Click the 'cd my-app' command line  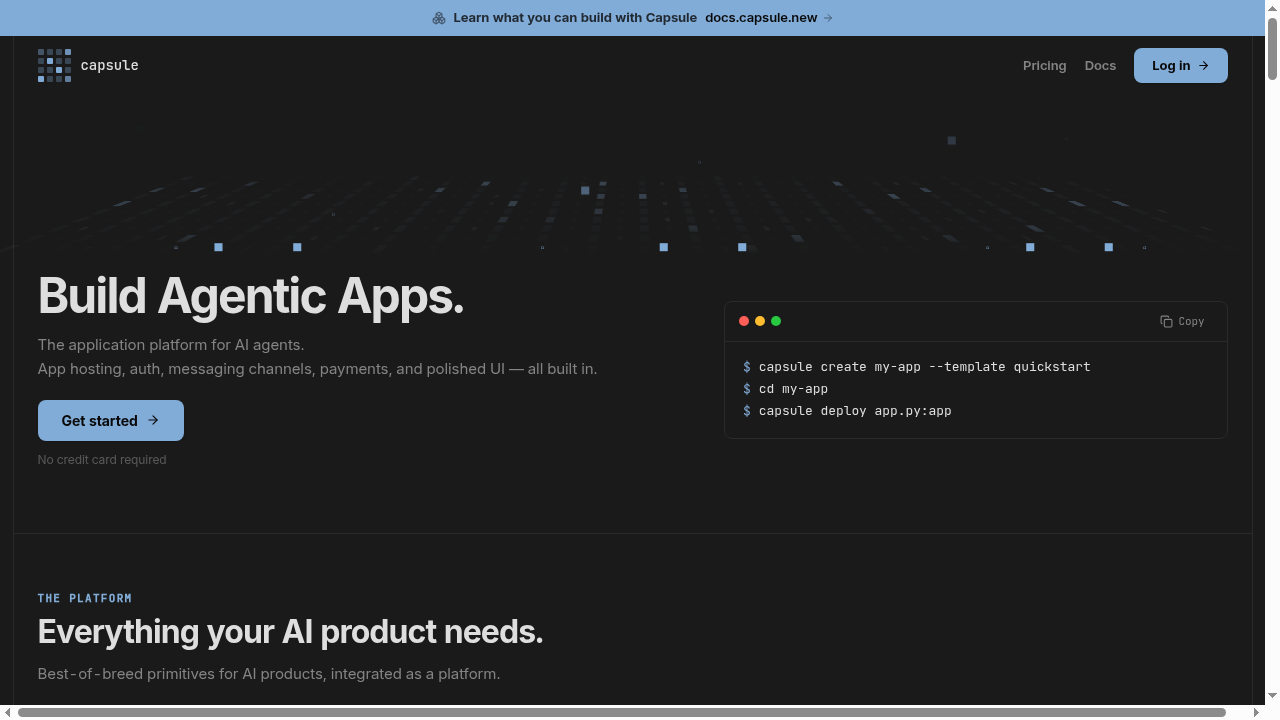coord(786,389)
